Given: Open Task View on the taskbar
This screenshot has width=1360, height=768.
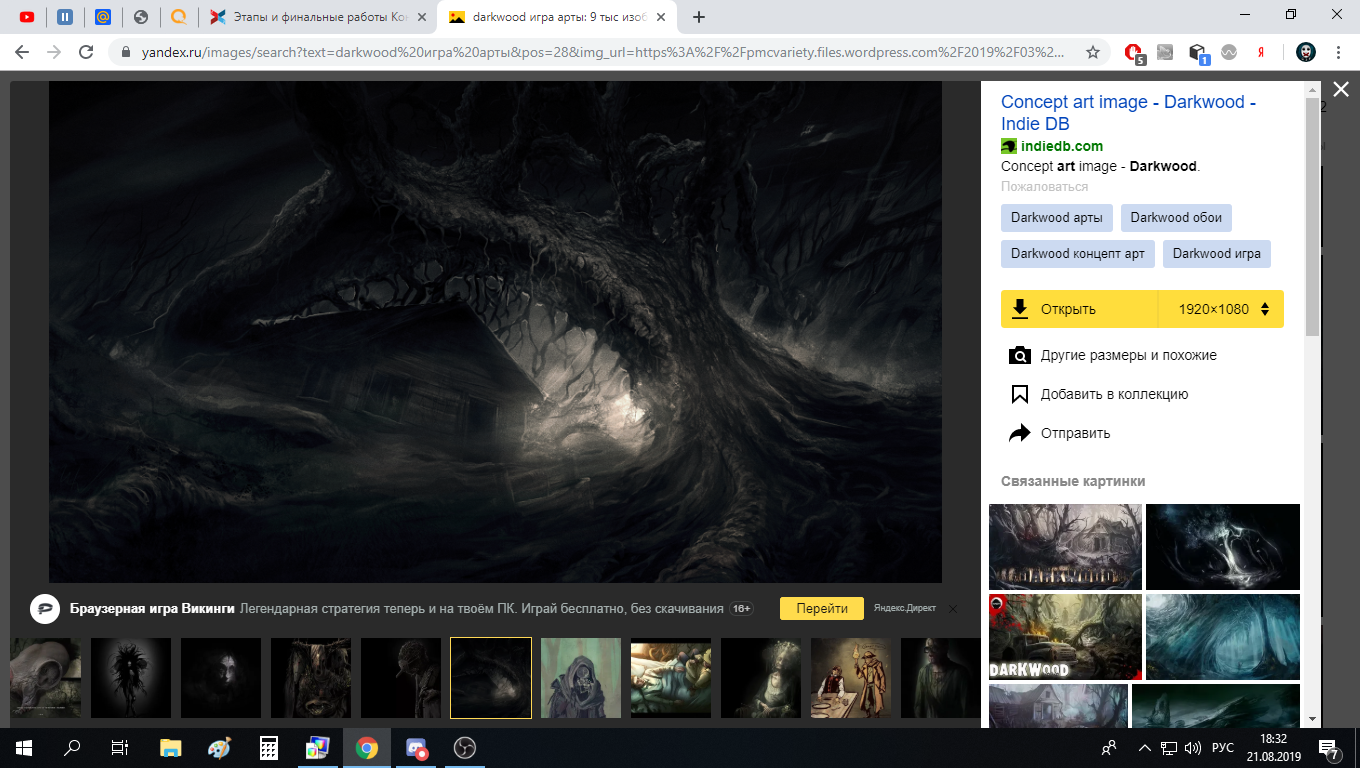Looking at the screenshot, I should point(120,748).
